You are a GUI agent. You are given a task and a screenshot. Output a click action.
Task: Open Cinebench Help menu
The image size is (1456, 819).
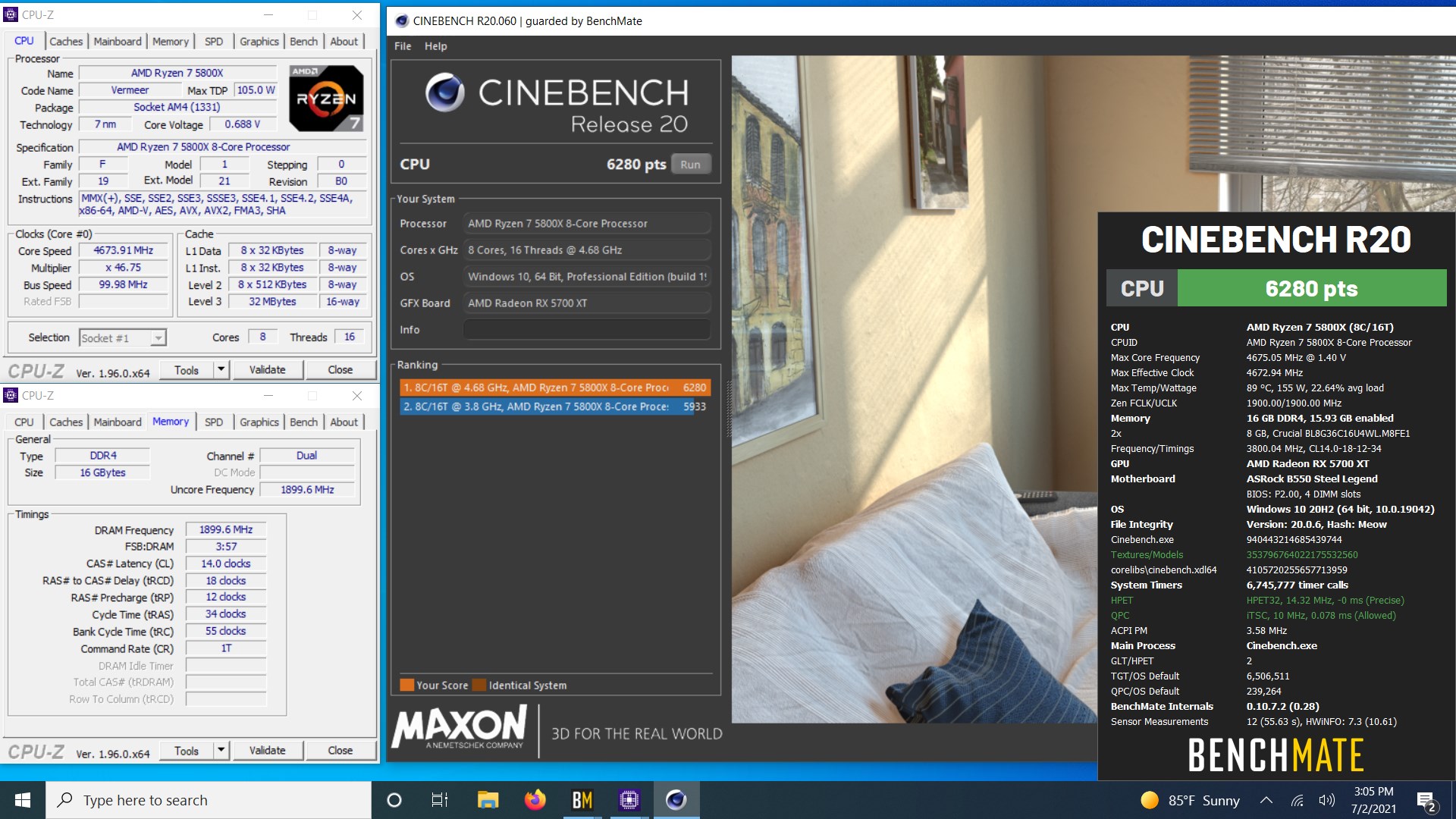pos(435,46)
